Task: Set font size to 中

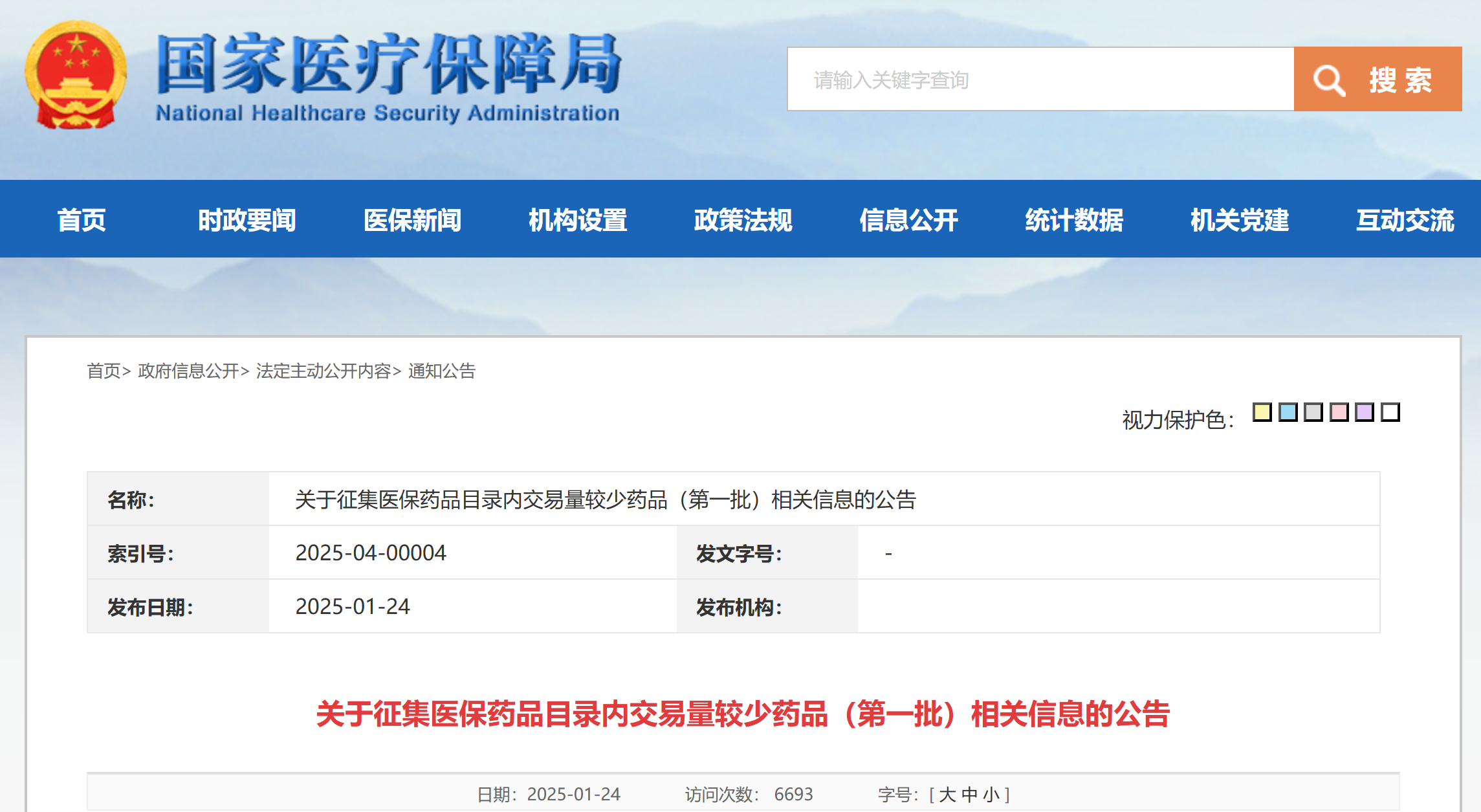Action: click(x=969, y=795)
